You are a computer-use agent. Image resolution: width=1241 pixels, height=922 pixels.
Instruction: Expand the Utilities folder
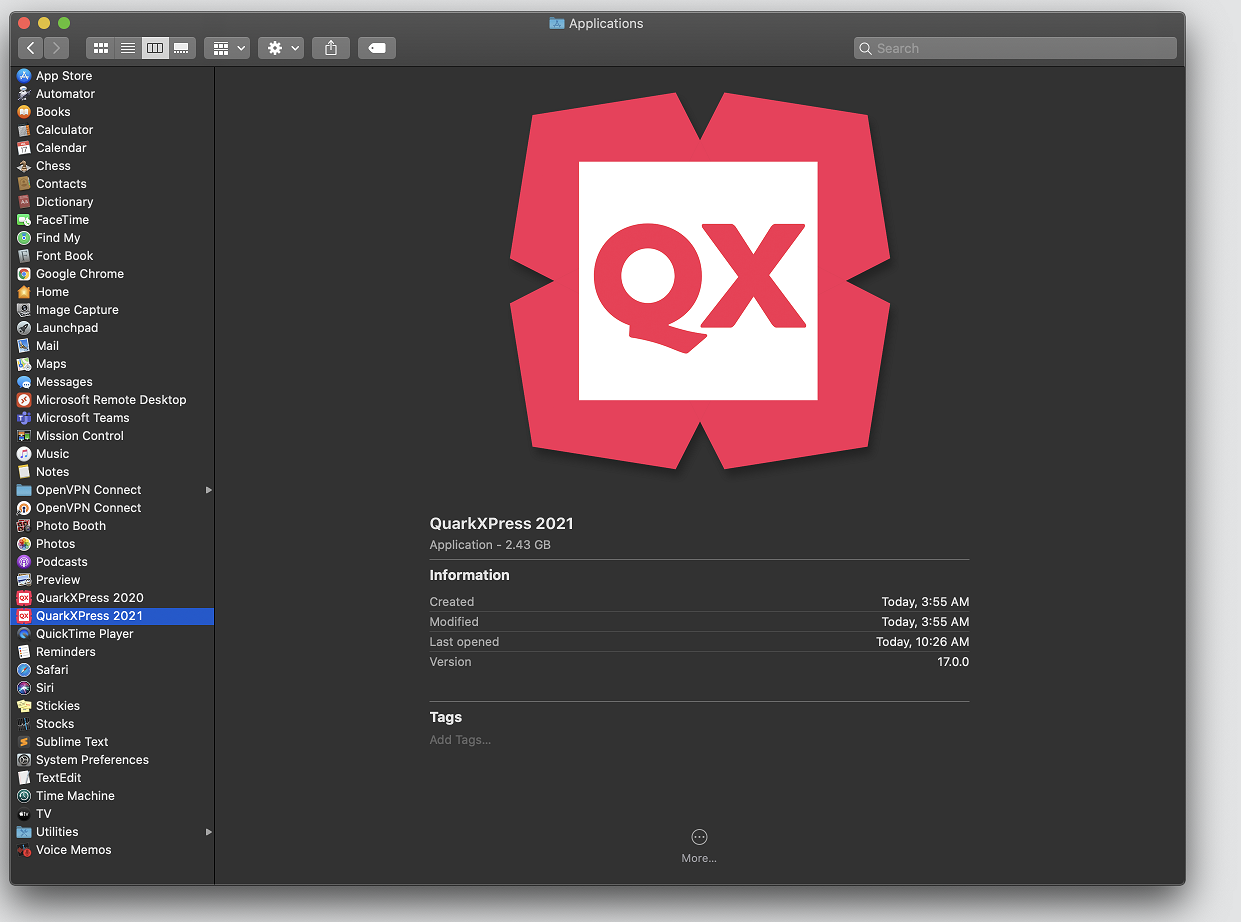(208, 831)
